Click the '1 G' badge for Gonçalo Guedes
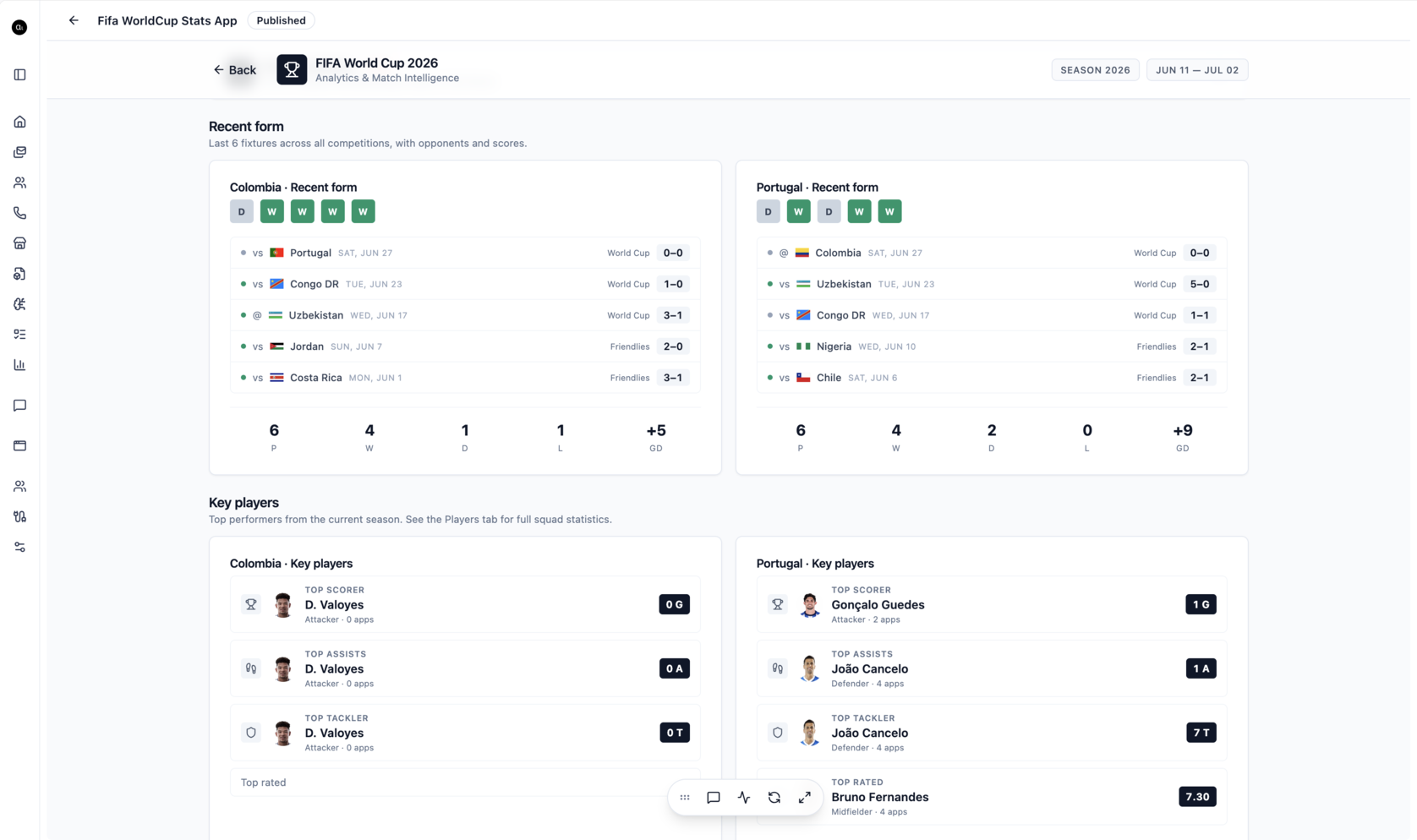Image resolution: width=1417 pixels, height=840 pixels. pyautogui.click(x=1201, y=604)
